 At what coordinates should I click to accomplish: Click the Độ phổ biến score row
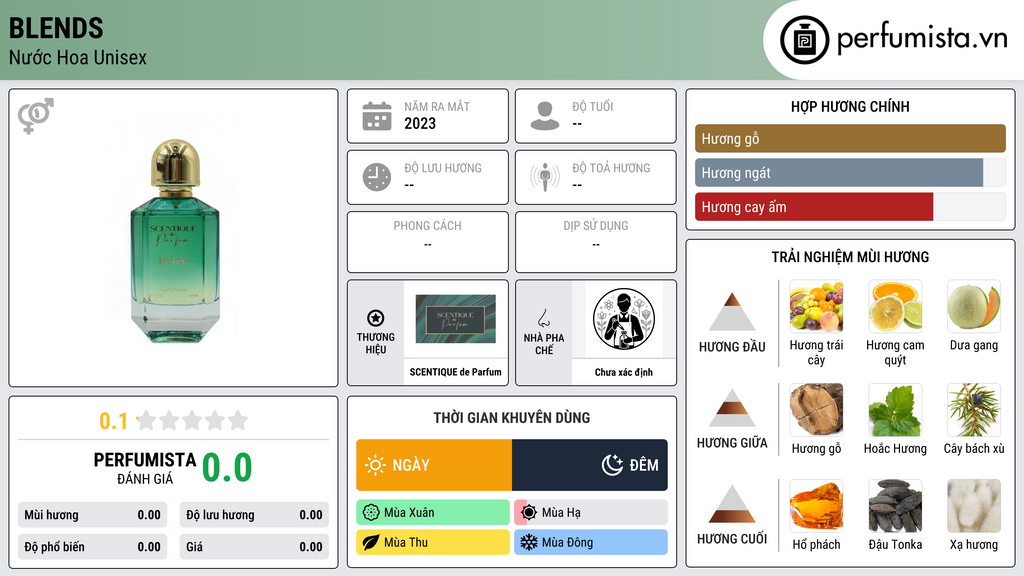click(x=92, y=547)
